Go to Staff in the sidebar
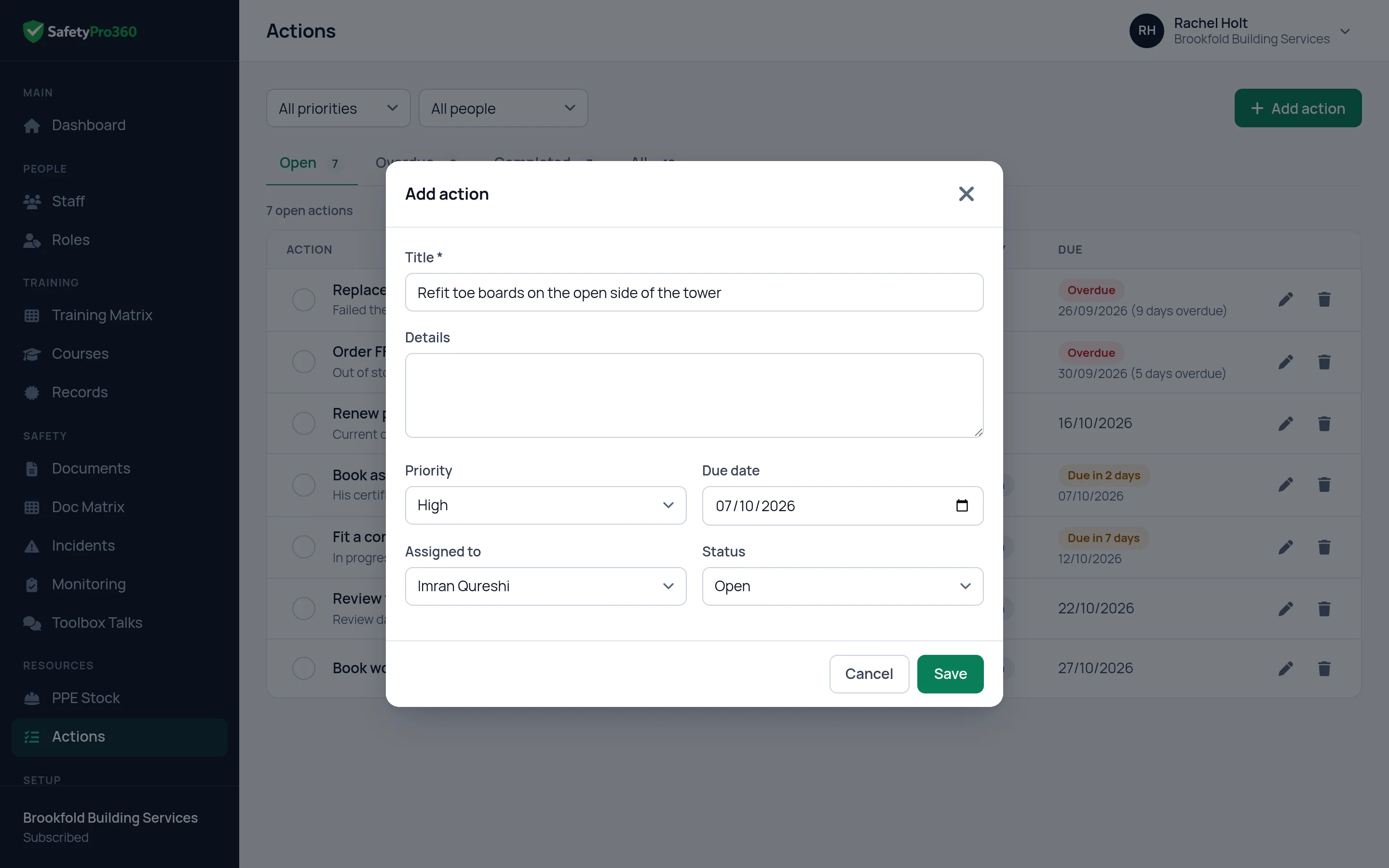 [x=120, y=202]
